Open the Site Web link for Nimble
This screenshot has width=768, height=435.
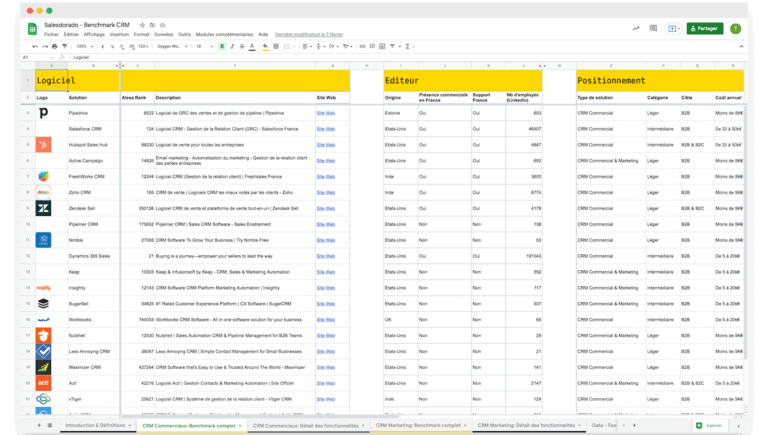click(326, 240)
